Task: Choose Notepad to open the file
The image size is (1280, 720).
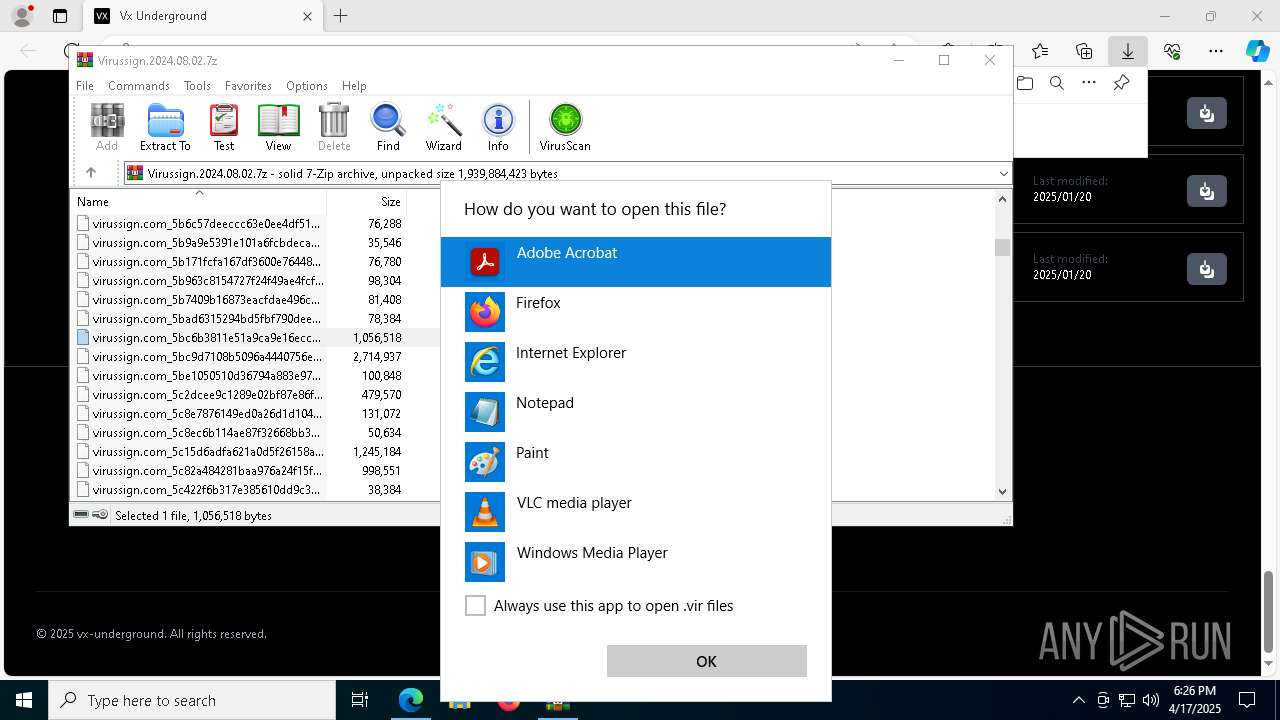Action: (x=636, y=412)
